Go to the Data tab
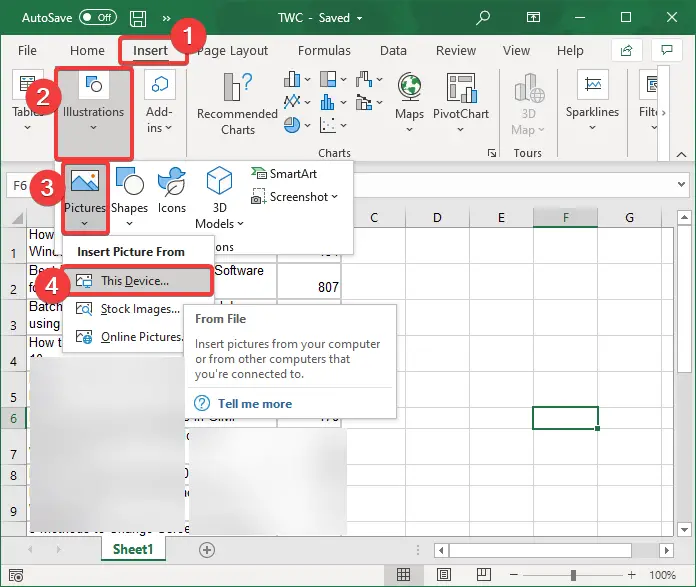The image size is (696, 587). pyautogui.click(x=393, y=51)
